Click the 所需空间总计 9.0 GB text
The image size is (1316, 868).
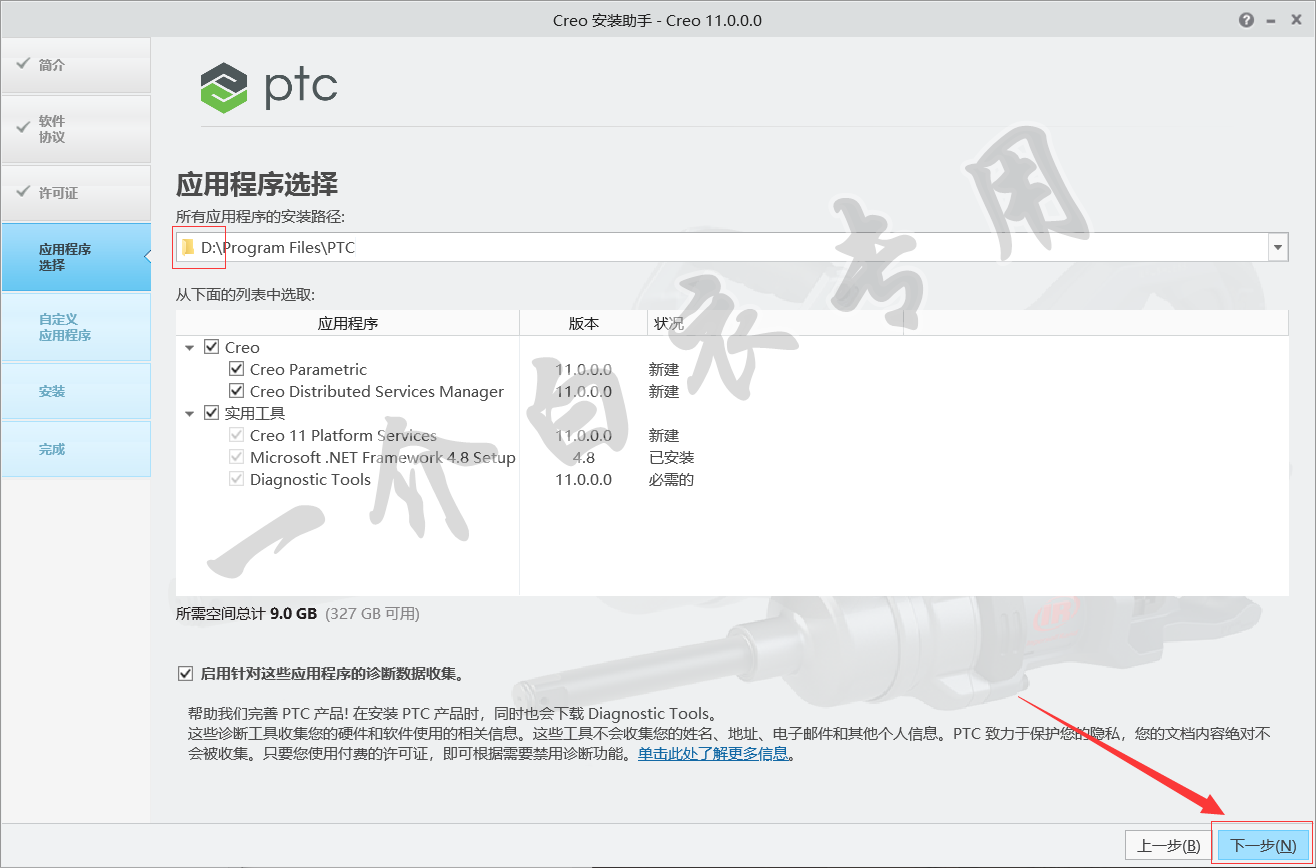pos(246,613)
